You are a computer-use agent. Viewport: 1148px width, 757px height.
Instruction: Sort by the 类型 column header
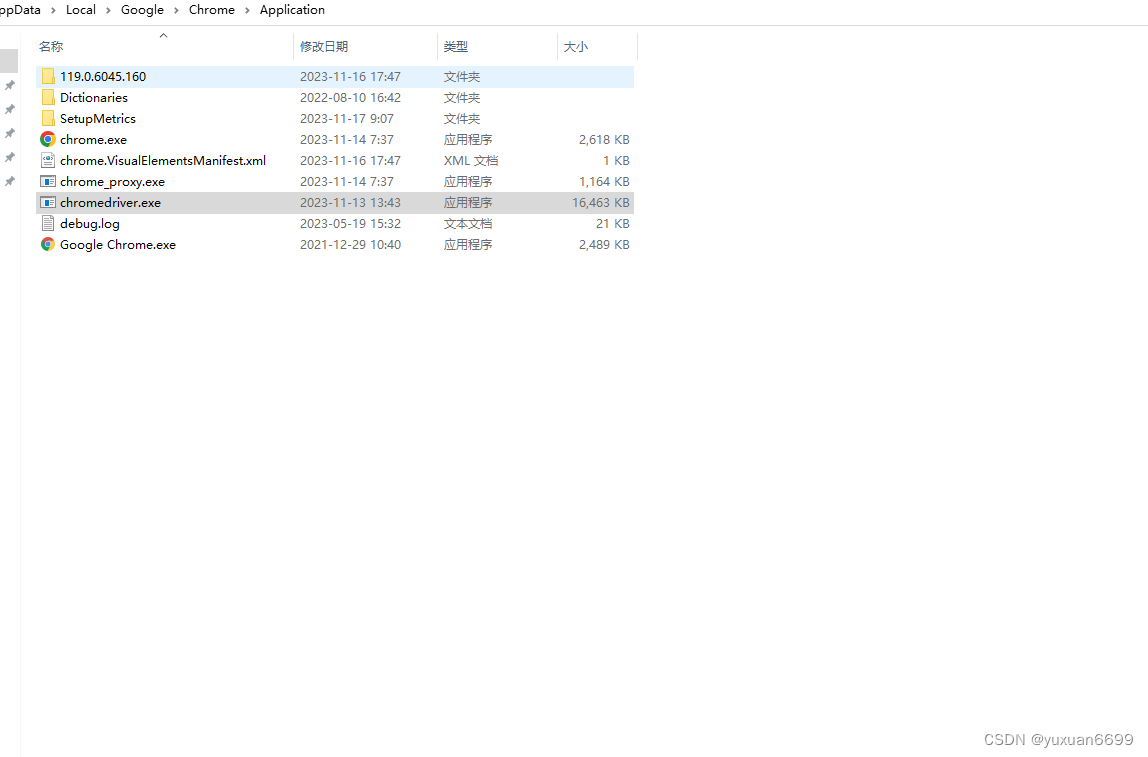click(498, 47)
